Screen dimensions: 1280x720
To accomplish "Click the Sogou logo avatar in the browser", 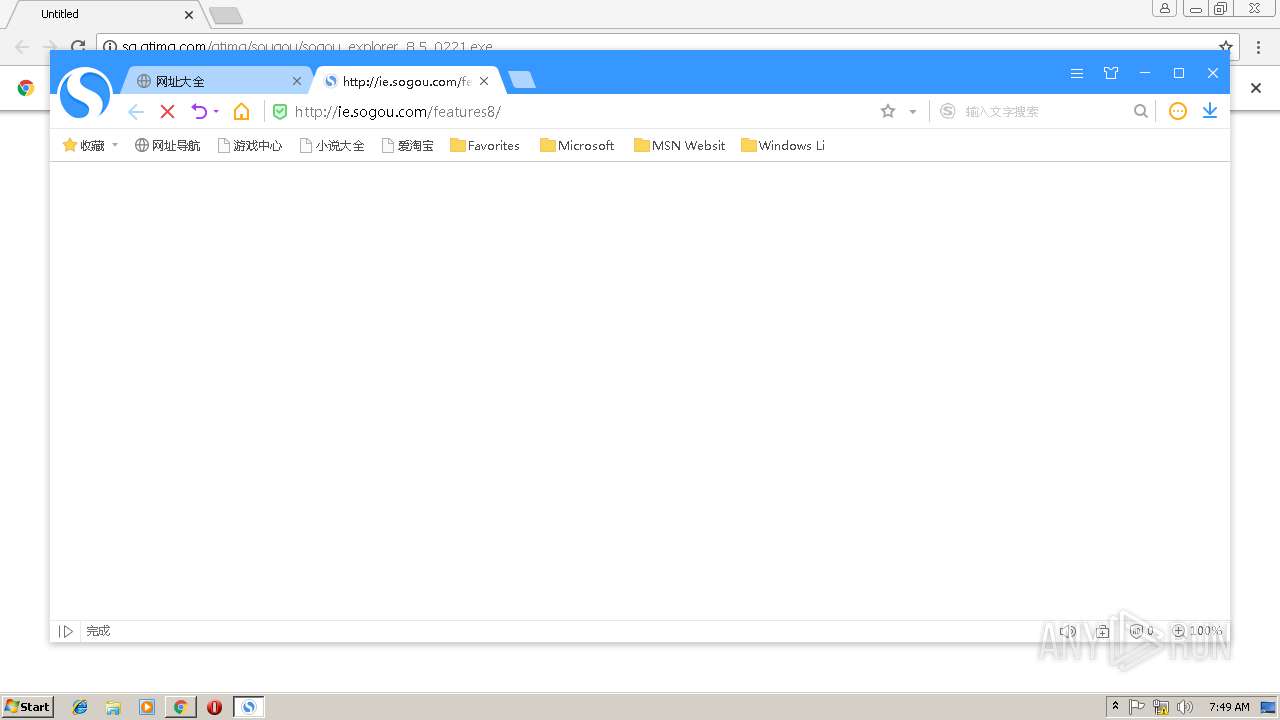I will [85, 93].
